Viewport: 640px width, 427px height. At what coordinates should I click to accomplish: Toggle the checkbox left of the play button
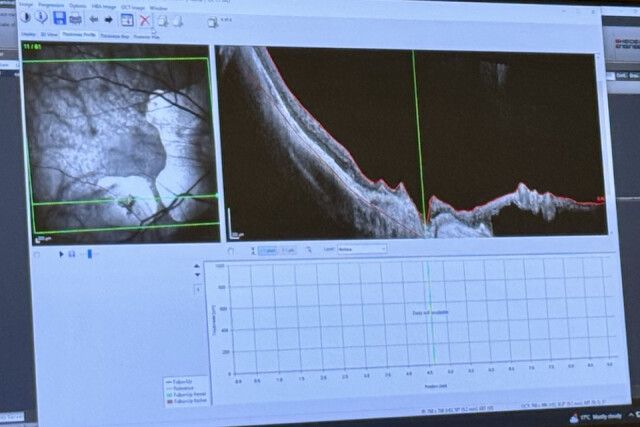tap(38, 254)
